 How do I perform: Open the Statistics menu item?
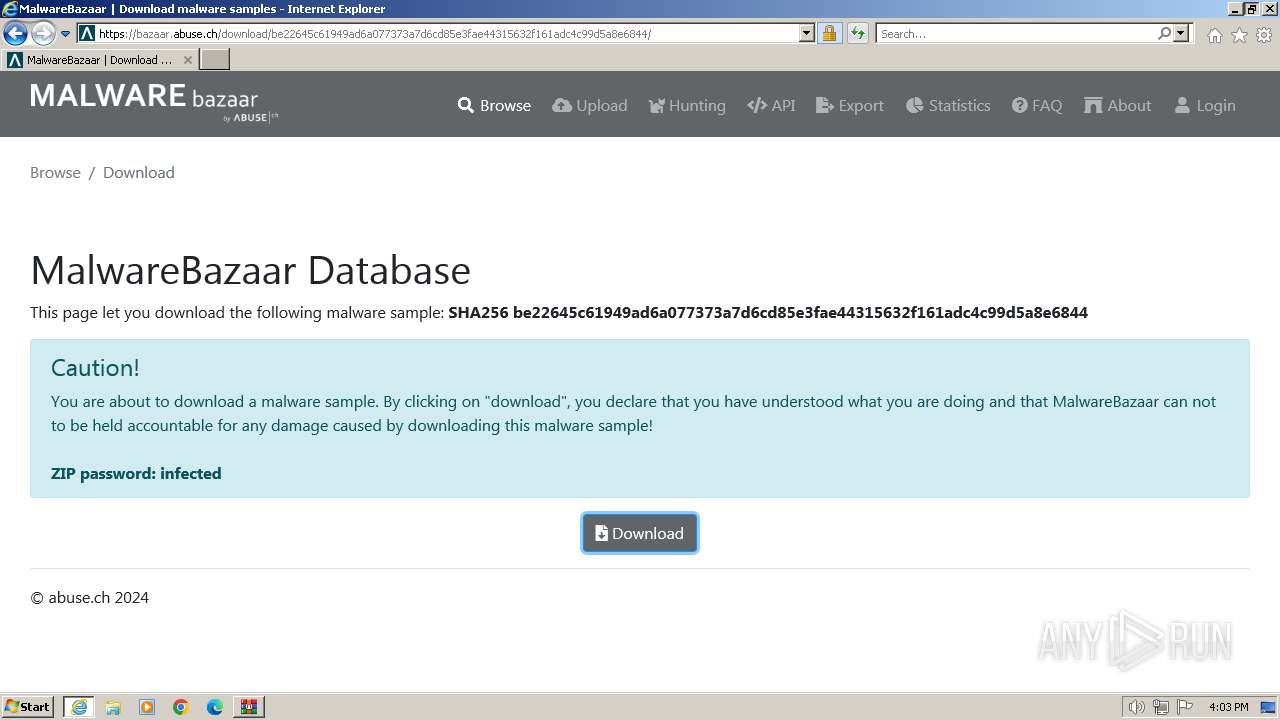tap(948, 105)
